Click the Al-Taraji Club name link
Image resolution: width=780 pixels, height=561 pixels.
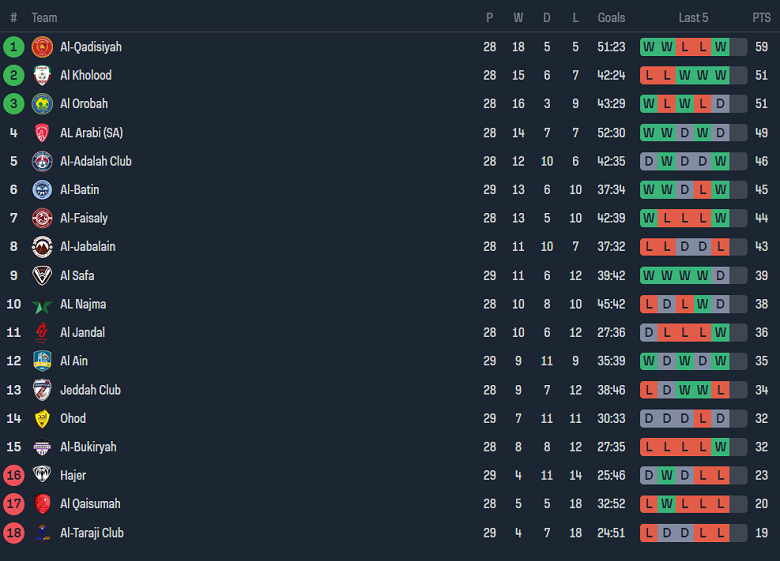pos(92,533)
